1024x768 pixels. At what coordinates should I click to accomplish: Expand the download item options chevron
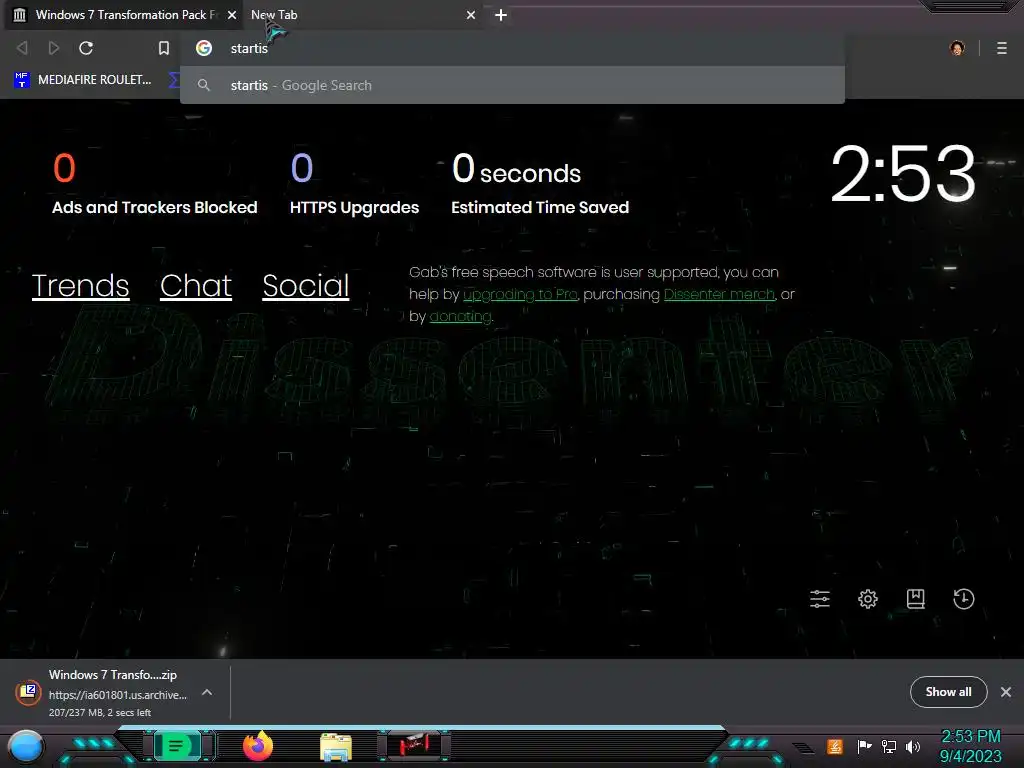pyautogui.click(x=207, y=692)
